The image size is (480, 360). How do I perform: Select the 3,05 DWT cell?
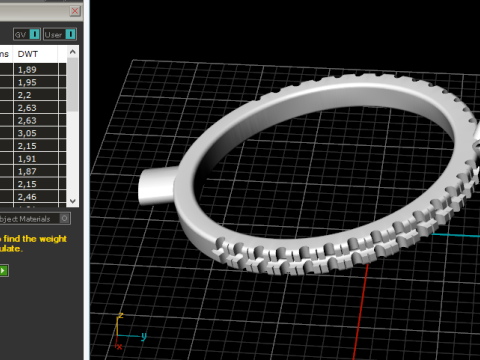coord(36,133)
